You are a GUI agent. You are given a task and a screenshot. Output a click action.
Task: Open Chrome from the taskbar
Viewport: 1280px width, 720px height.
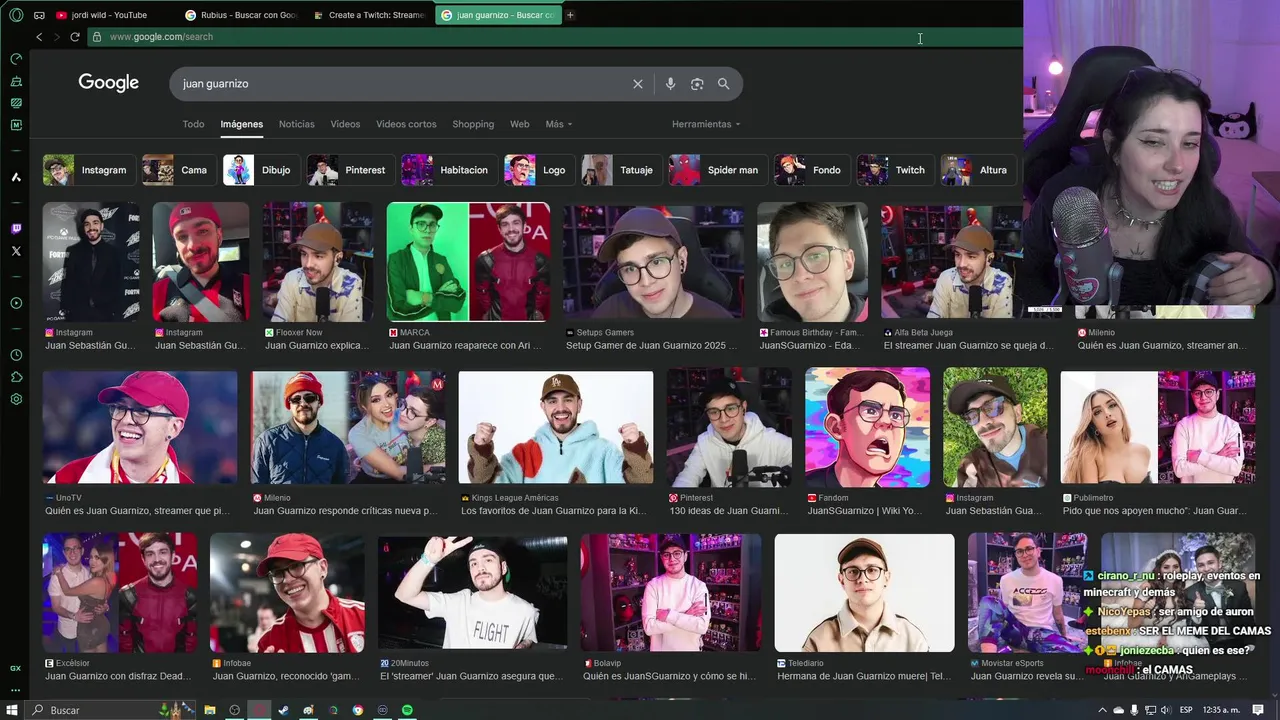358,710
